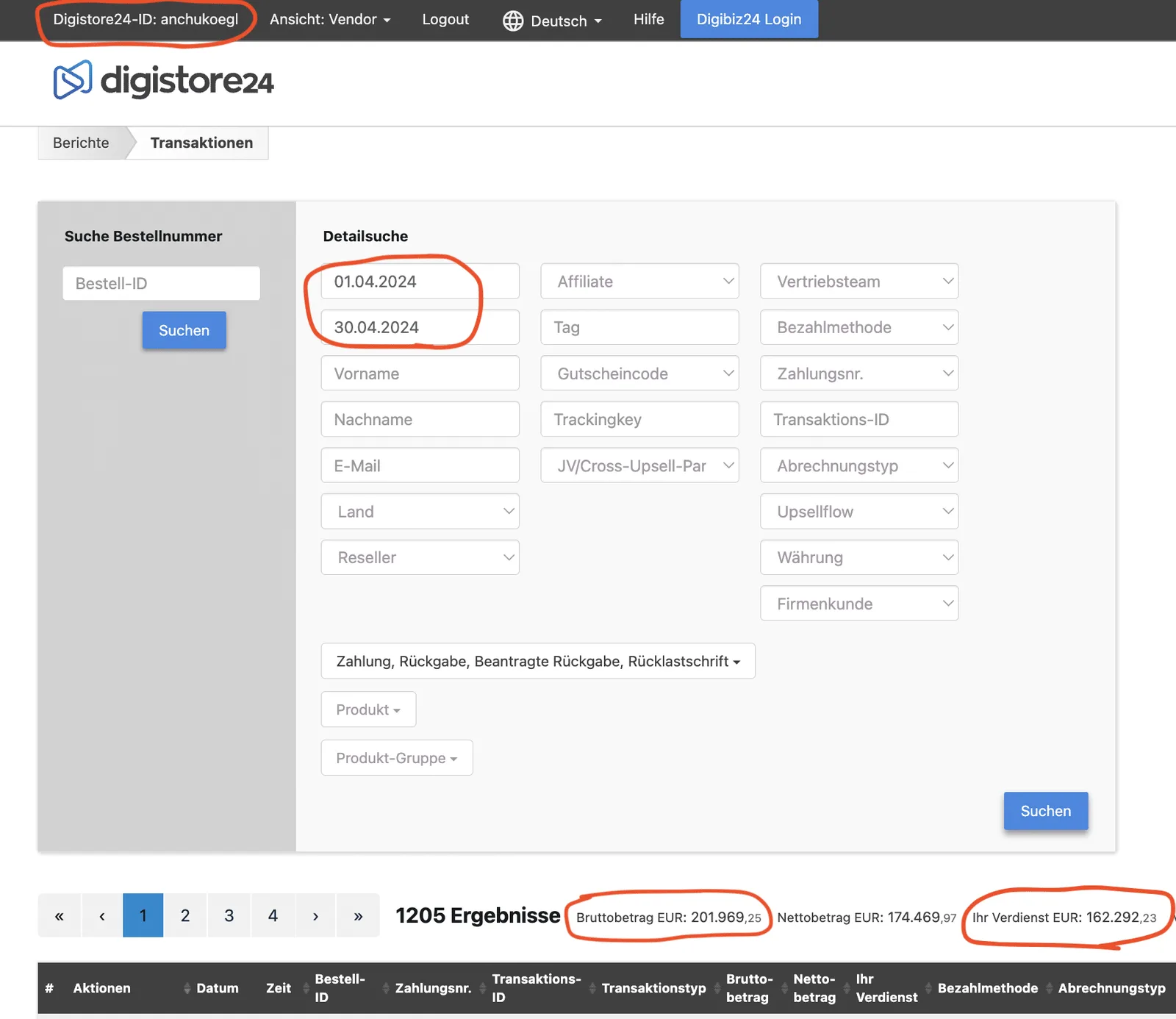Screen dimensions: 1176x1019
Task: Go to previous results page
Action: coord(102,915)
